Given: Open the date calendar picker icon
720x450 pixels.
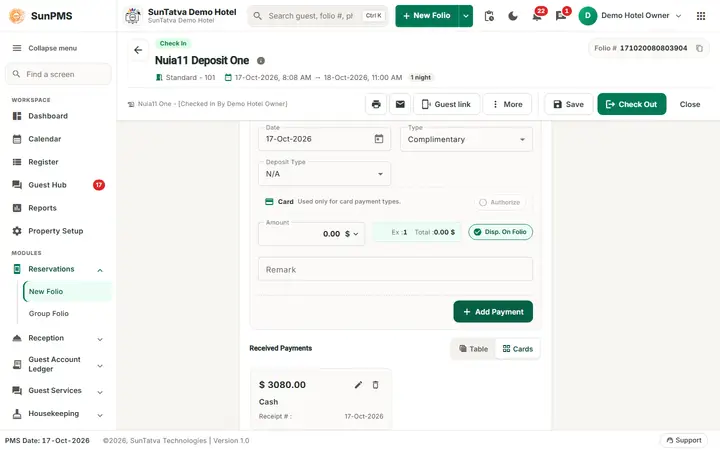Looking at the screenshot, I should [379, 139].
